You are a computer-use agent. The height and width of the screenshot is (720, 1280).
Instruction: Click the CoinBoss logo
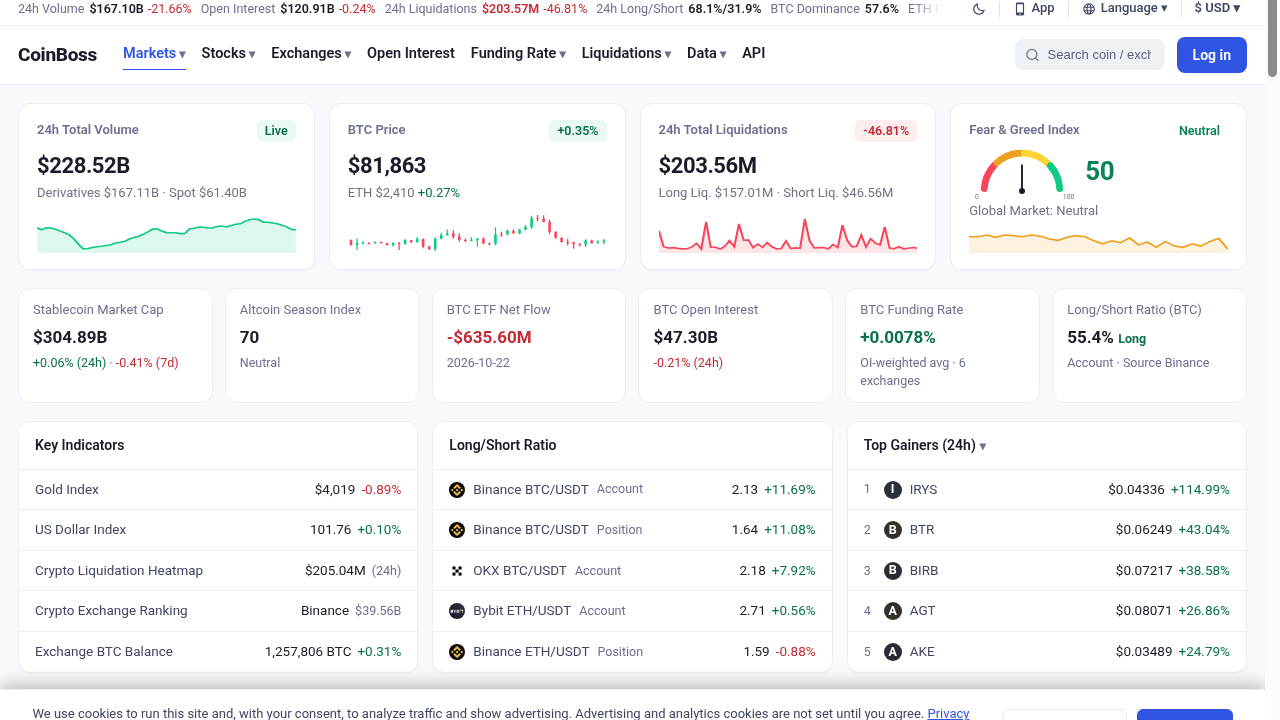pyautogui.click(x=57, y=54)
